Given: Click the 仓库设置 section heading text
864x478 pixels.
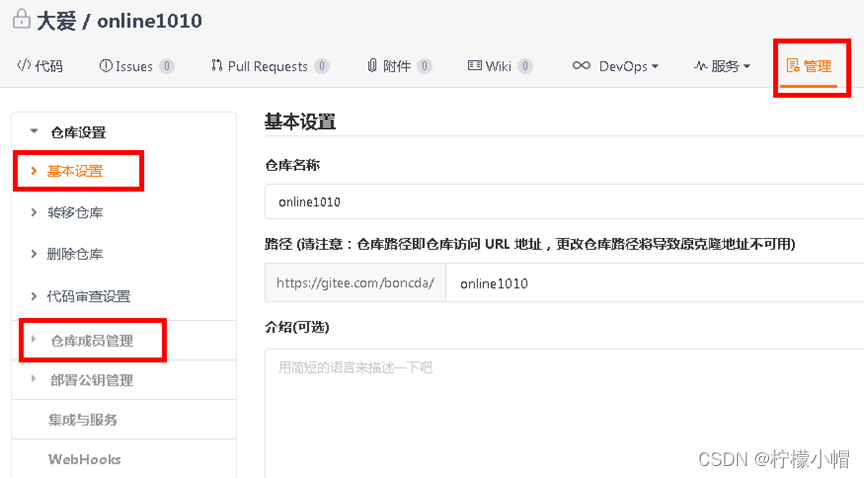Looking at the screenshot, I should (78, 132).
